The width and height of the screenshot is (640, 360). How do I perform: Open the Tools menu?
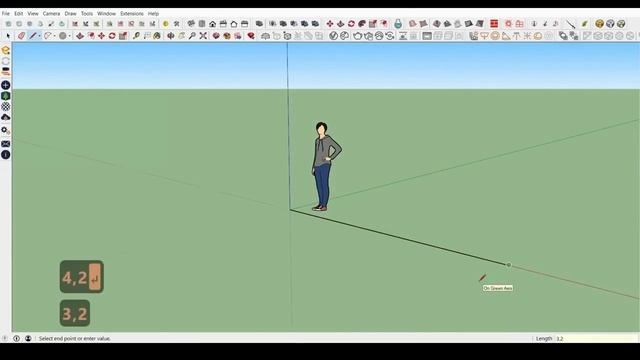pyautogui.click(x=87, y=13)
